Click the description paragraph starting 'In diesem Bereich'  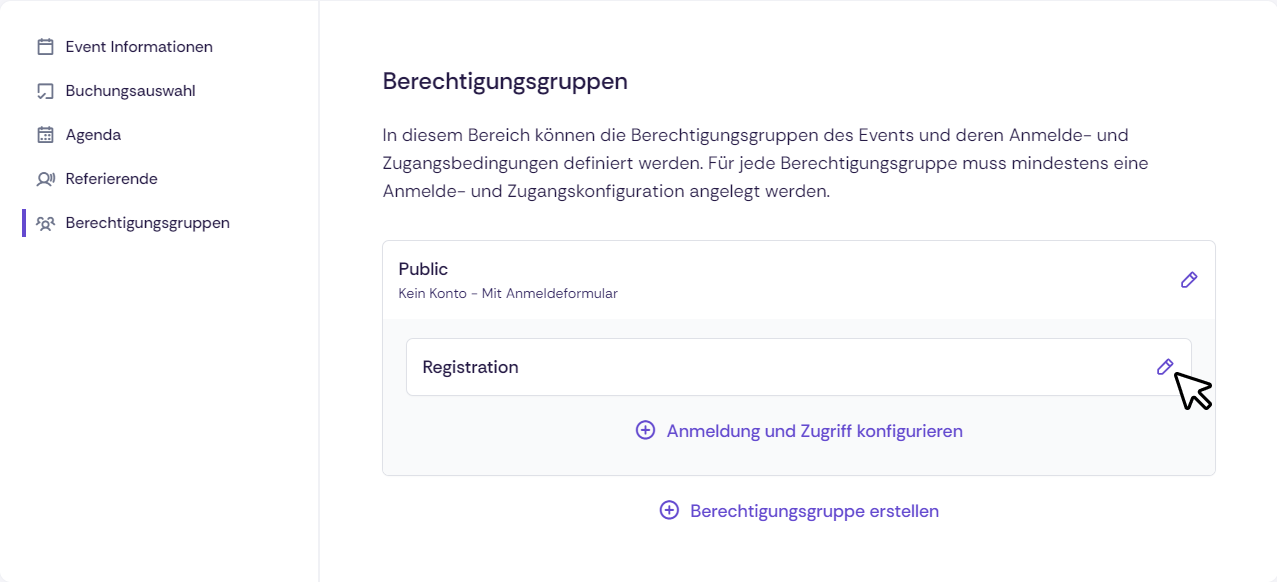(x=766, y=163)
